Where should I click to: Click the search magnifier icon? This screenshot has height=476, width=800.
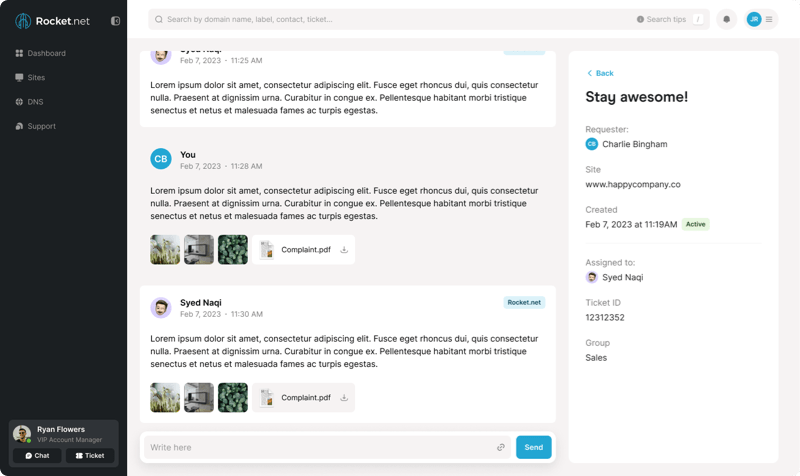[159, 19]
